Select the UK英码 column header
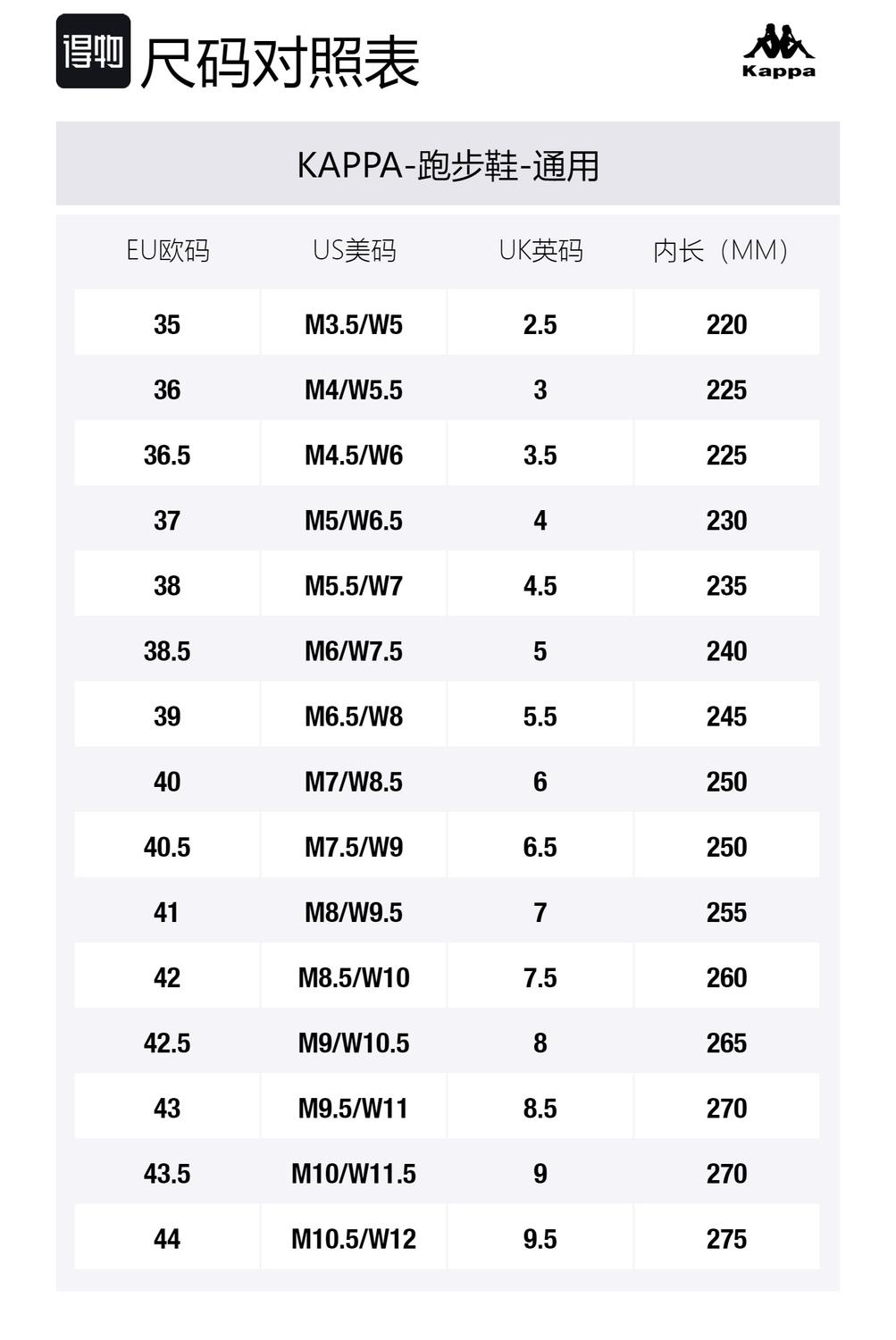This screenshot has height=1340, width=896. 540,251
